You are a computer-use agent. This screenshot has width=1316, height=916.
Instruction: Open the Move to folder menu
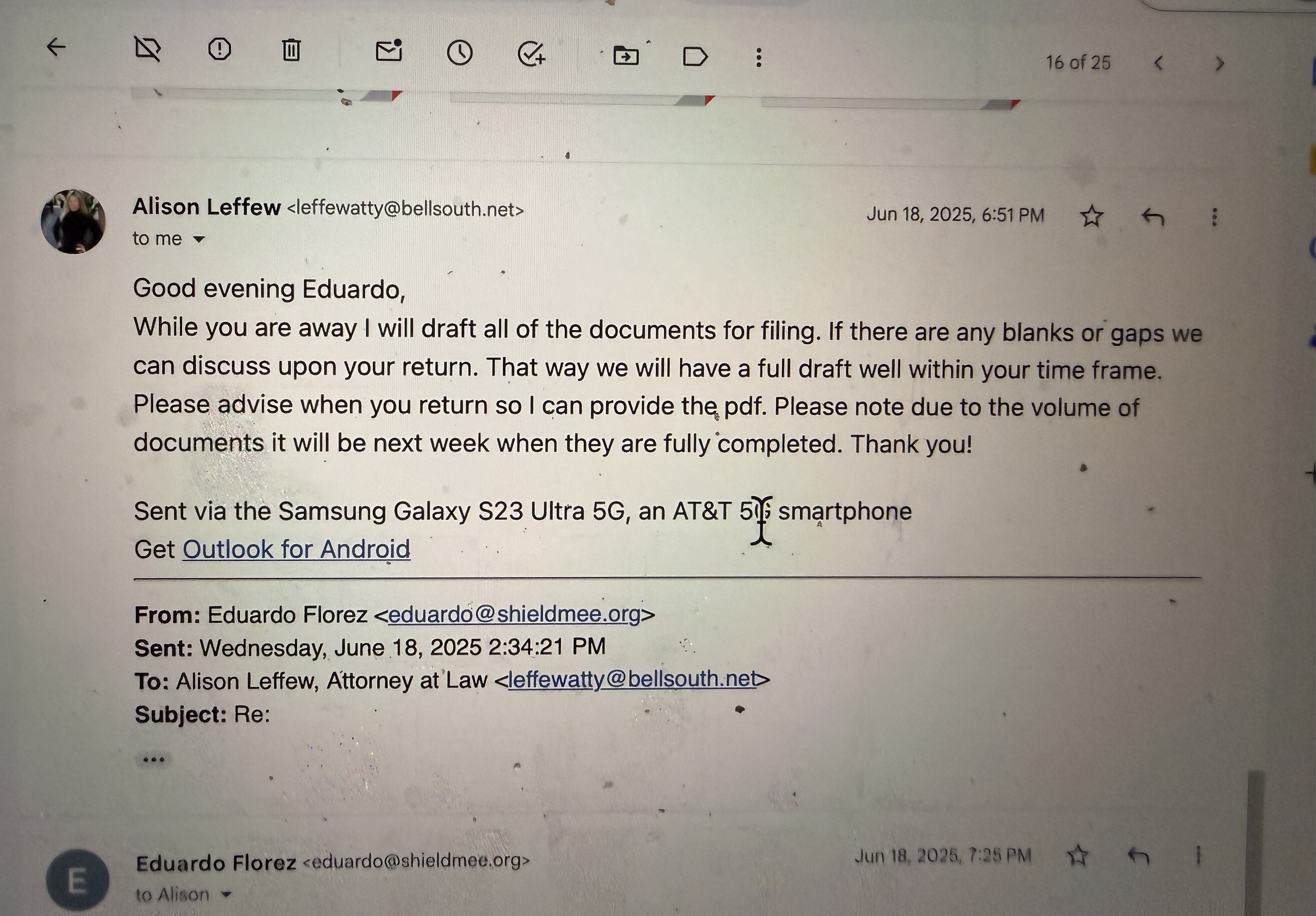click(626, 56)
